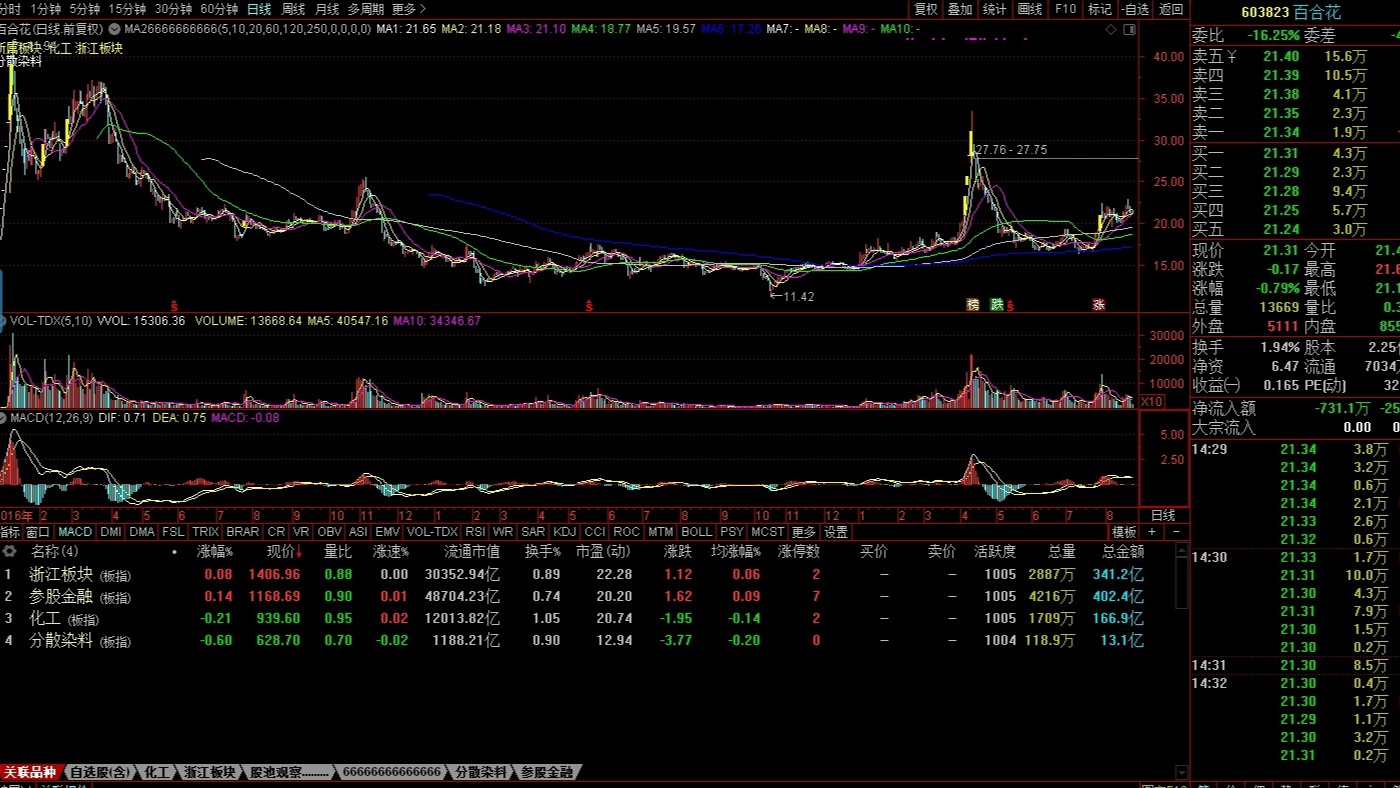This screenshot has height=788, width=1400.
Task: Open the gear settings icon beside 名称(4)
Action: (9, 551)
